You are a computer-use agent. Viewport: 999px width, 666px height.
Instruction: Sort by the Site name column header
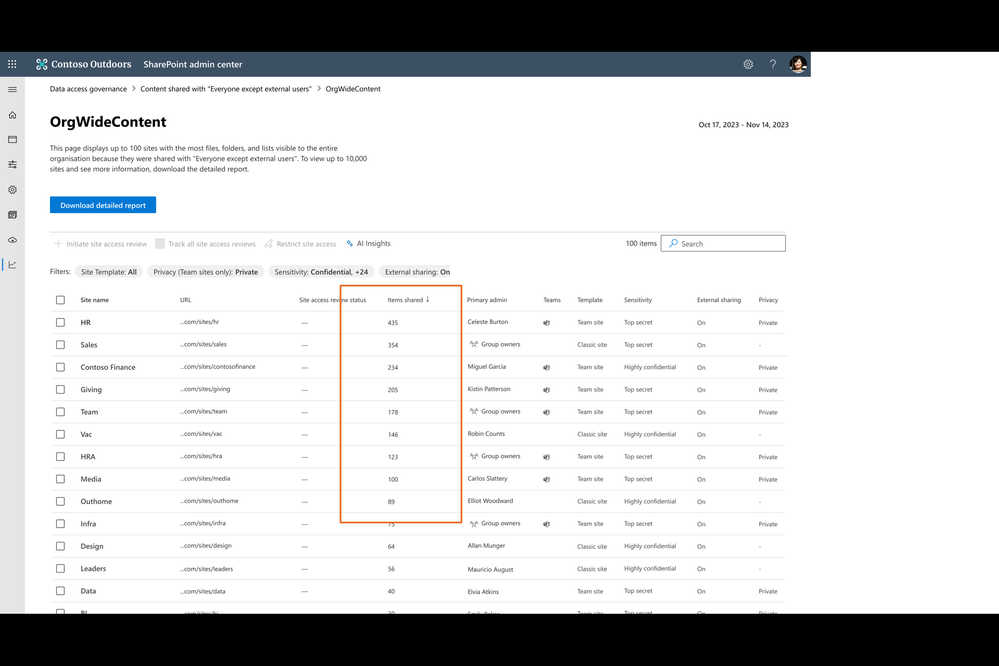coord(94,300)
